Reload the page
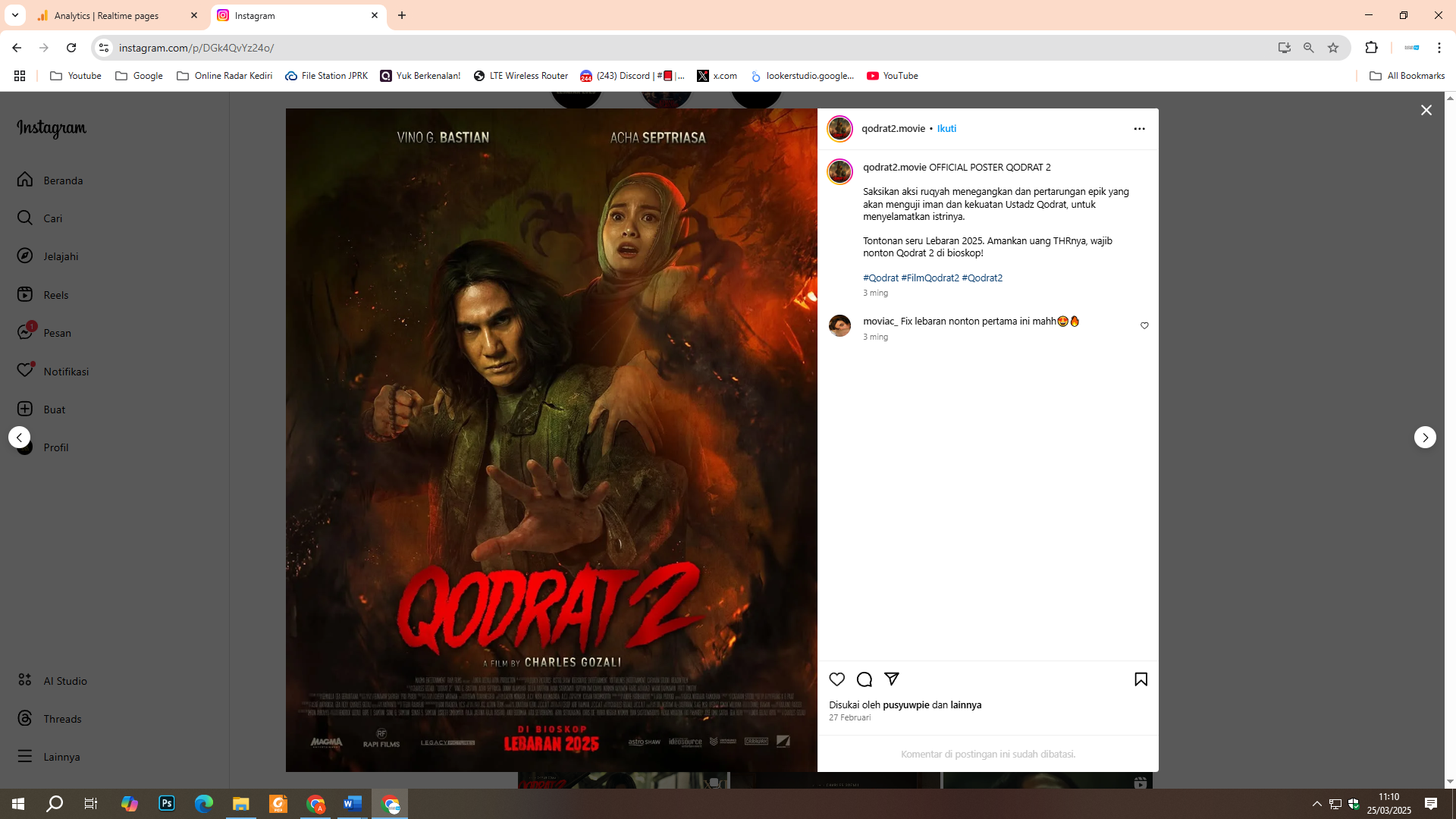The width and height of the screenshot is (1456, 819). [71, 48]
